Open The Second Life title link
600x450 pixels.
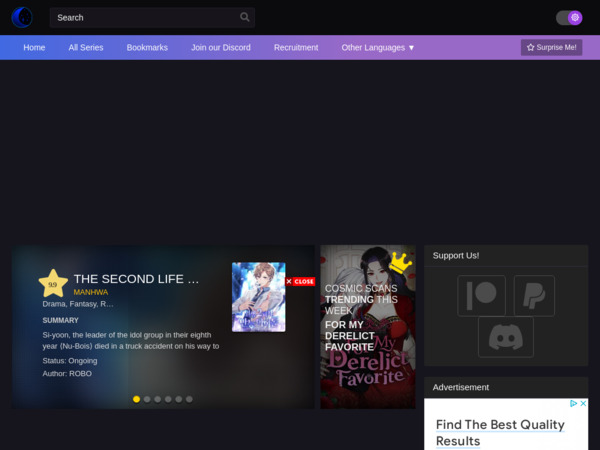136,279
